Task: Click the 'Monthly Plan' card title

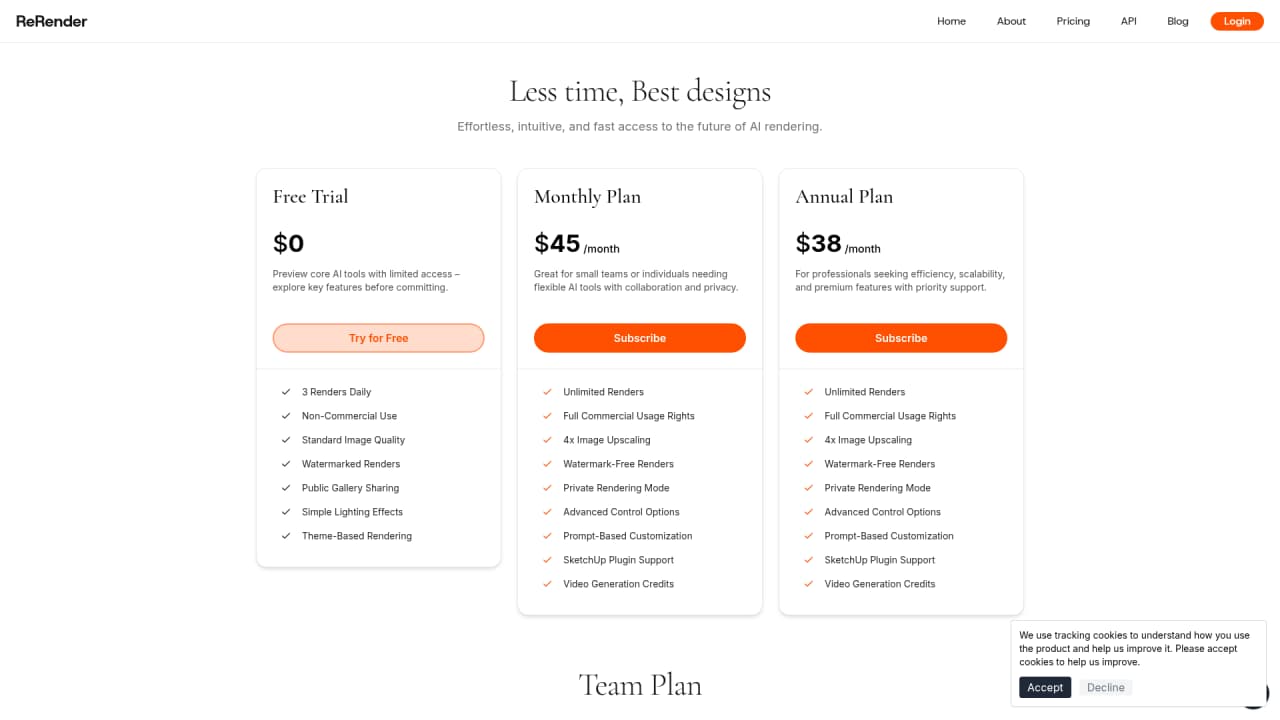Action: pos(587,197)
